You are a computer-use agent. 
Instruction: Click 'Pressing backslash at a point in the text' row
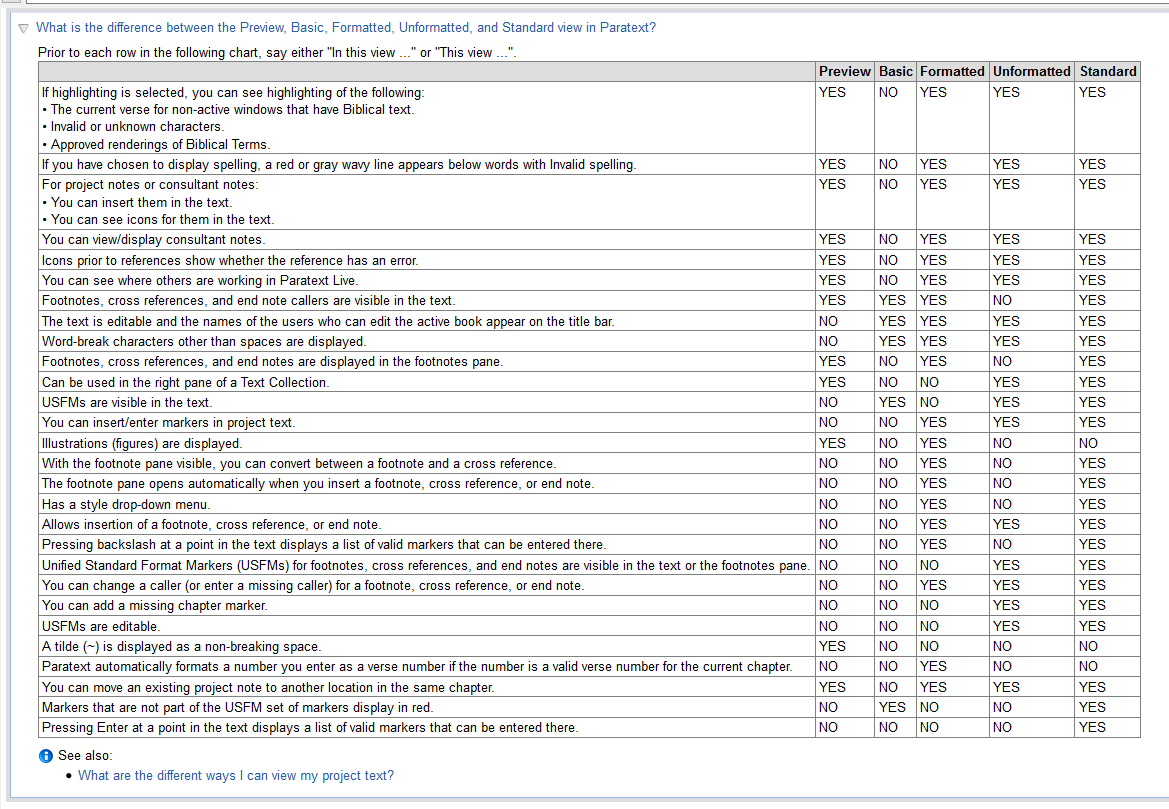589,545
